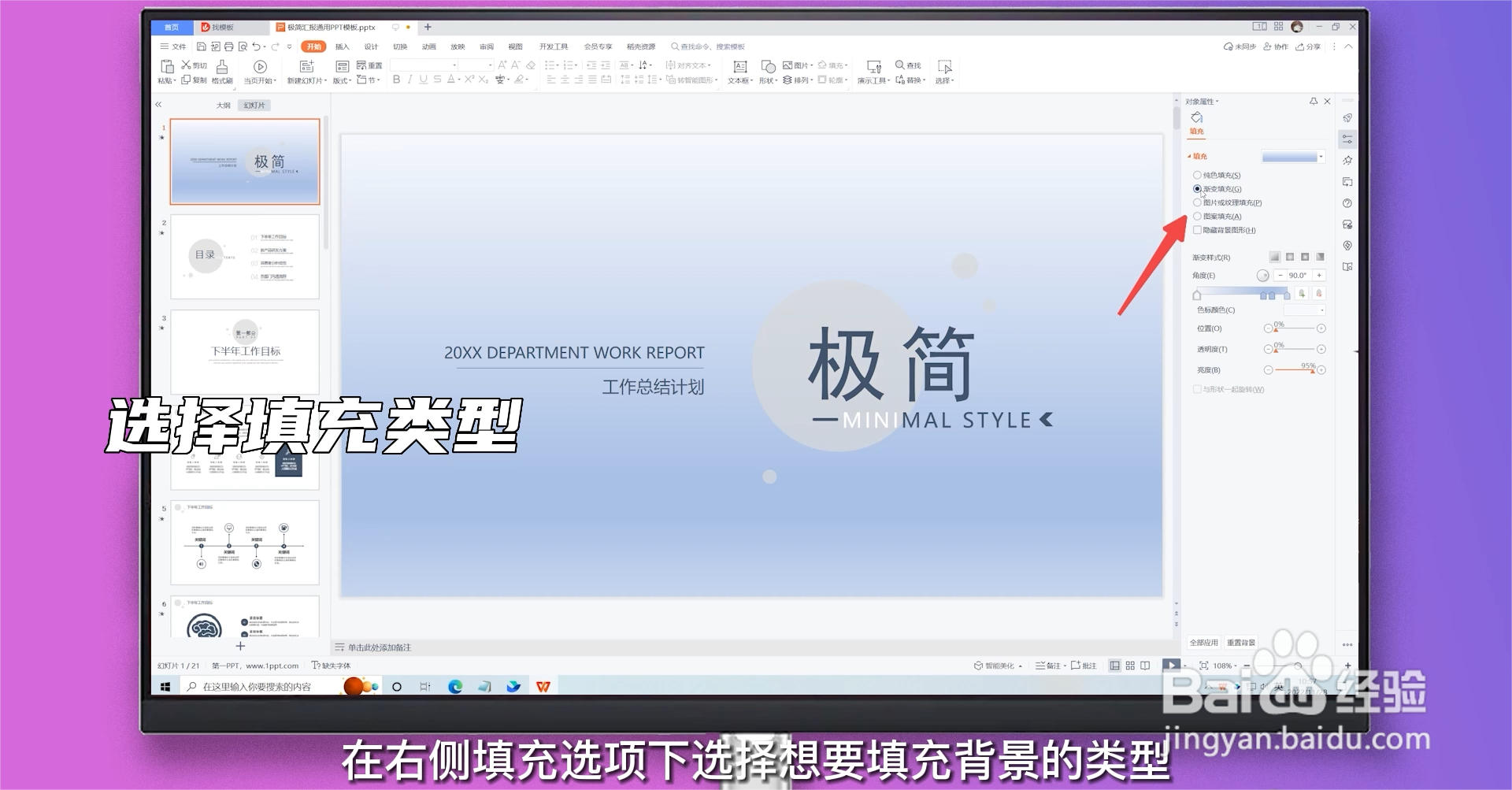Open the font size dropdown
This screenshot has height=790, width=1512.
[x=490, y=65]
